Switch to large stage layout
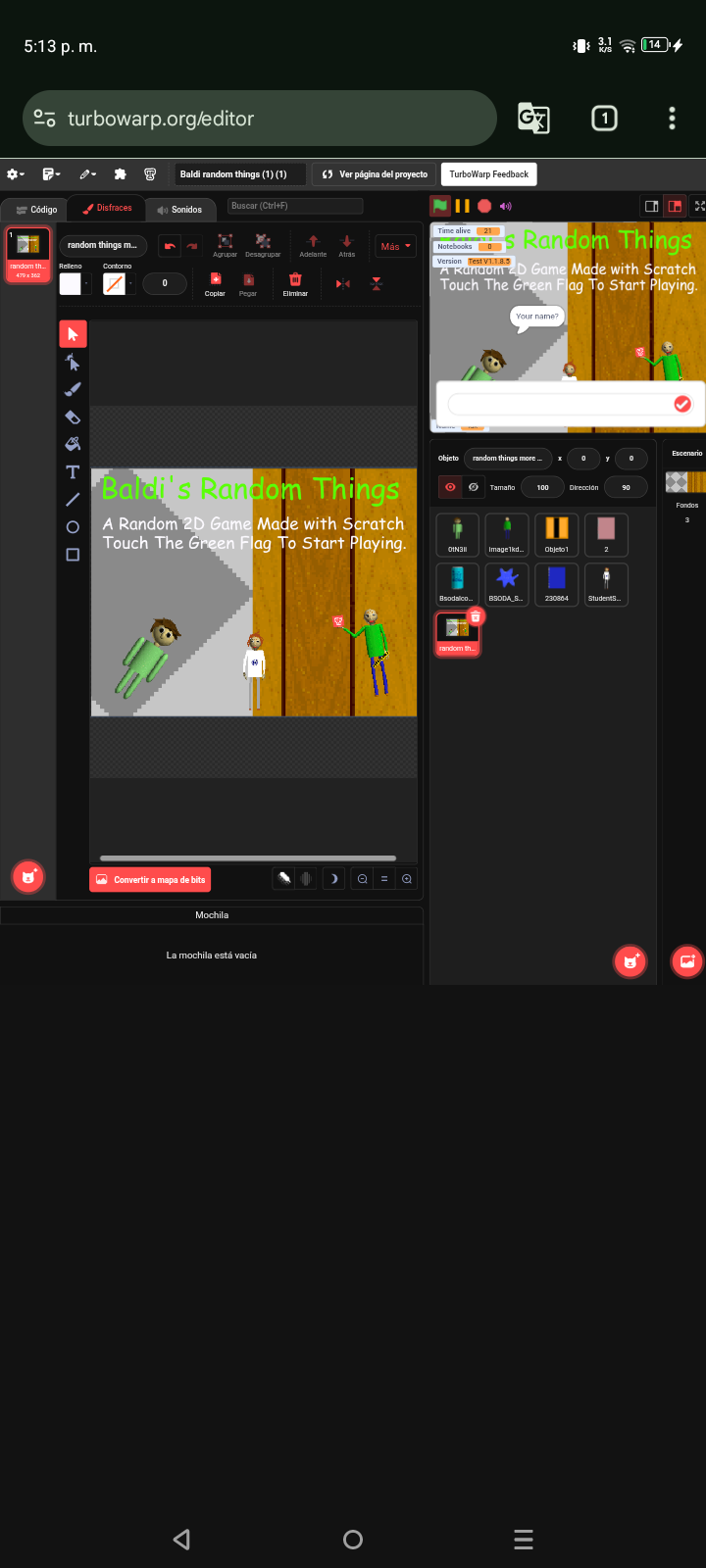 pyautogui.click(x=675, y=206)
